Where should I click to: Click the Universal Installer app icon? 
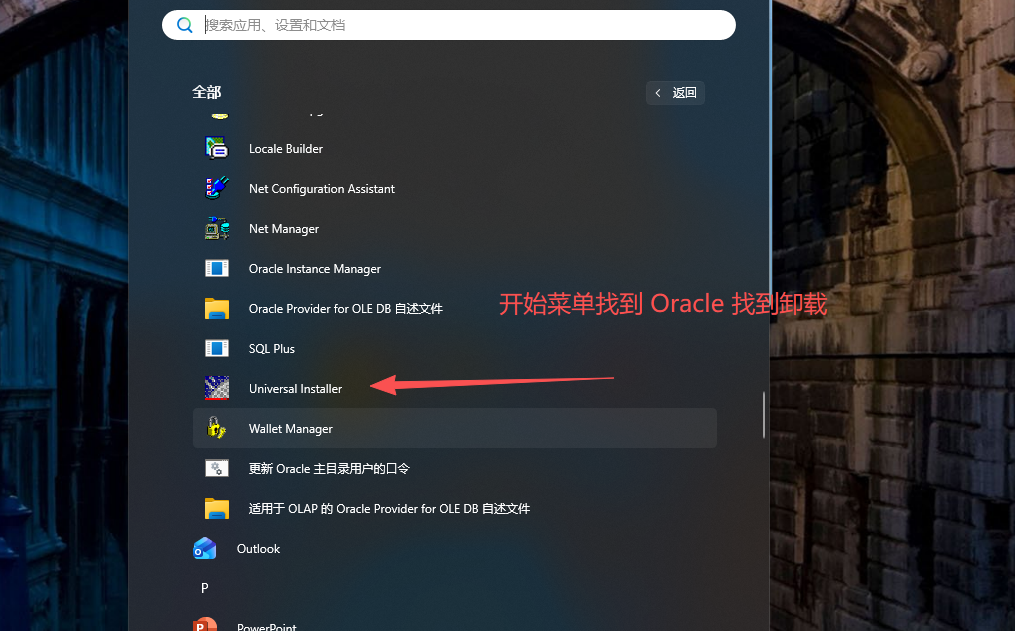pyautogui.click(x=217, y=388)
